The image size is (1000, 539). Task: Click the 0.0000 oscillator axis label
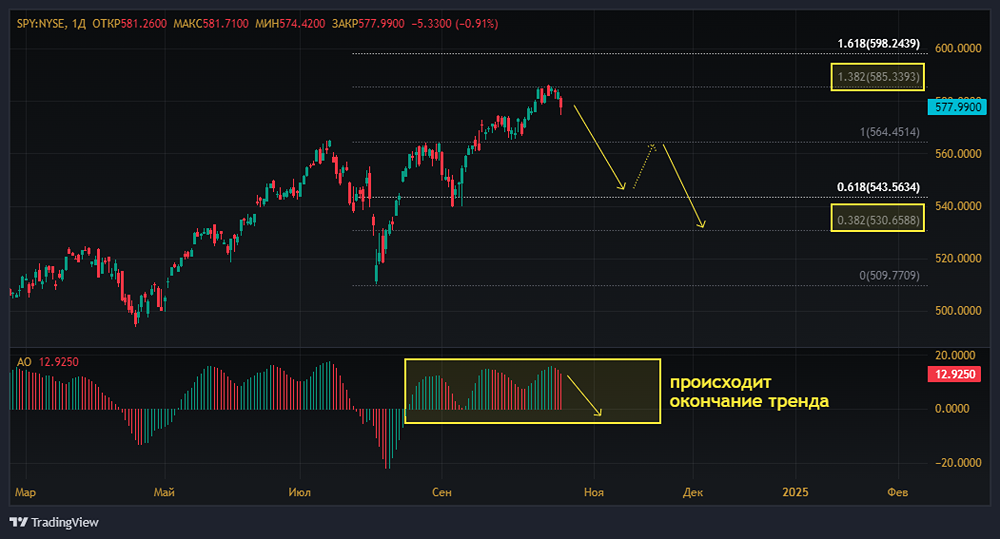[x=952, y=408]
